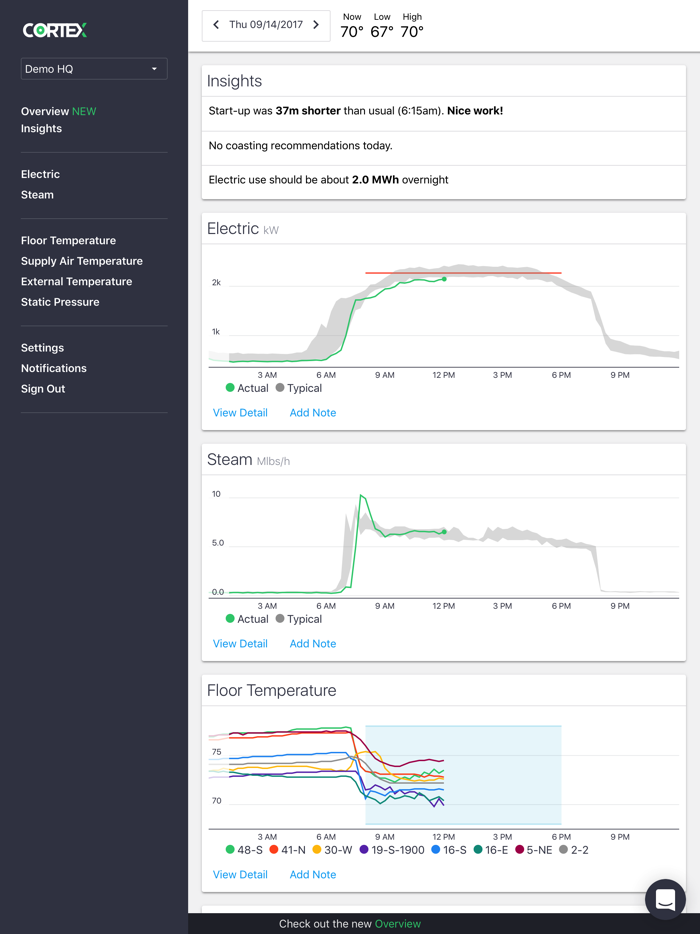Image resolution: width=700 pixels, height=934 pixels.
Task: Toggle the 48-S series legend dot
Action: [x=230, y=850]
